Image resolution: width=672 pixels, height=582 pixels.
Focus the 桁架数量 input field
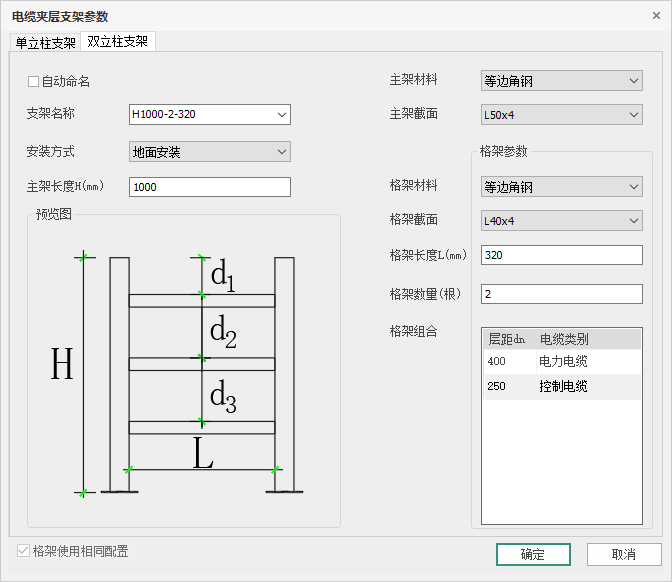click(560, 293)
